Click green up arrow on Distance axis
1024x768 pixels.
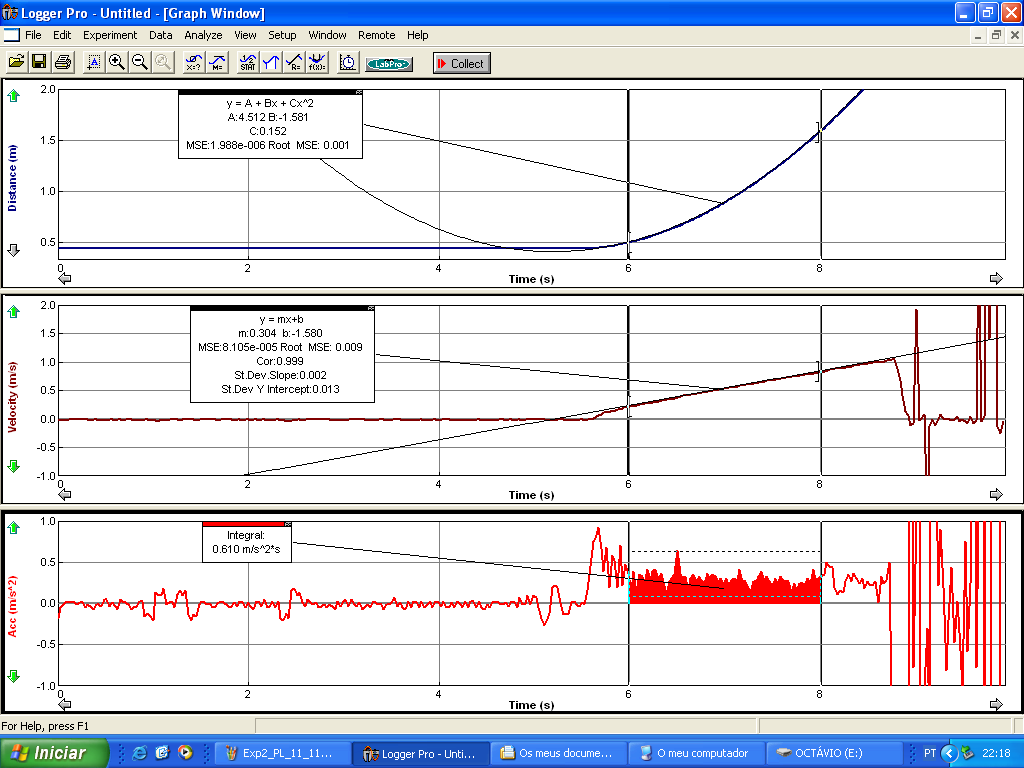tap(14, 97)
